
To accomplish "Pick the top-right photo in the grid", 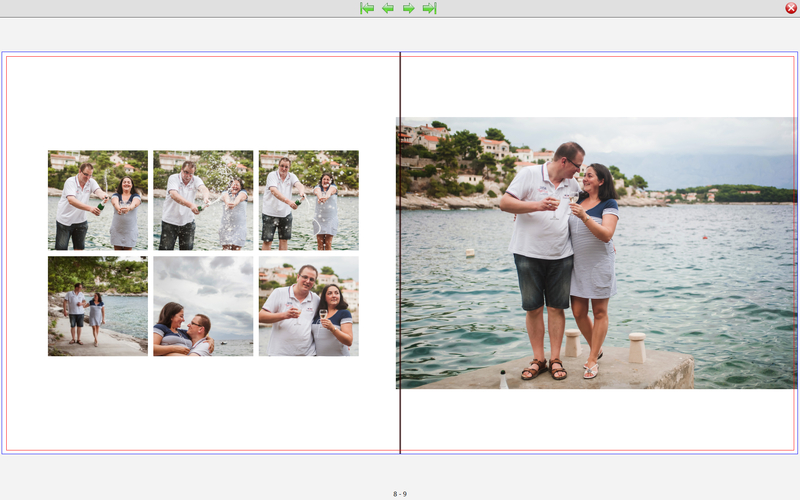I will tap(308, 200).
